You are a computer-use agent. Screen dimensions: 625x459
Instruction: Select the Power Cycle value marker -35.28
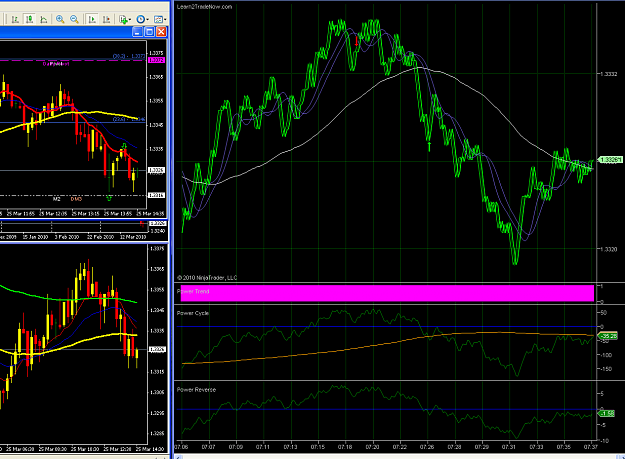(x=608, y=336)
